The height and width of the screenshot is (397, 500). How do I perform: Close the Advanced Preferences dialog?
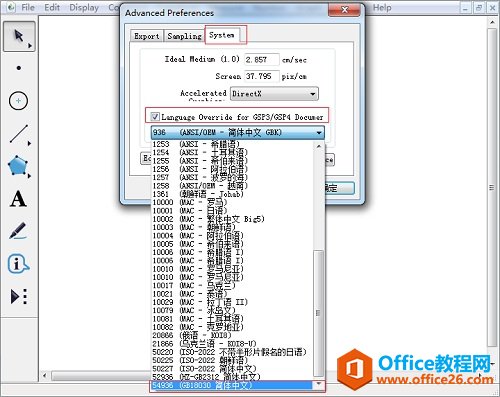click(x=344, y=10)
